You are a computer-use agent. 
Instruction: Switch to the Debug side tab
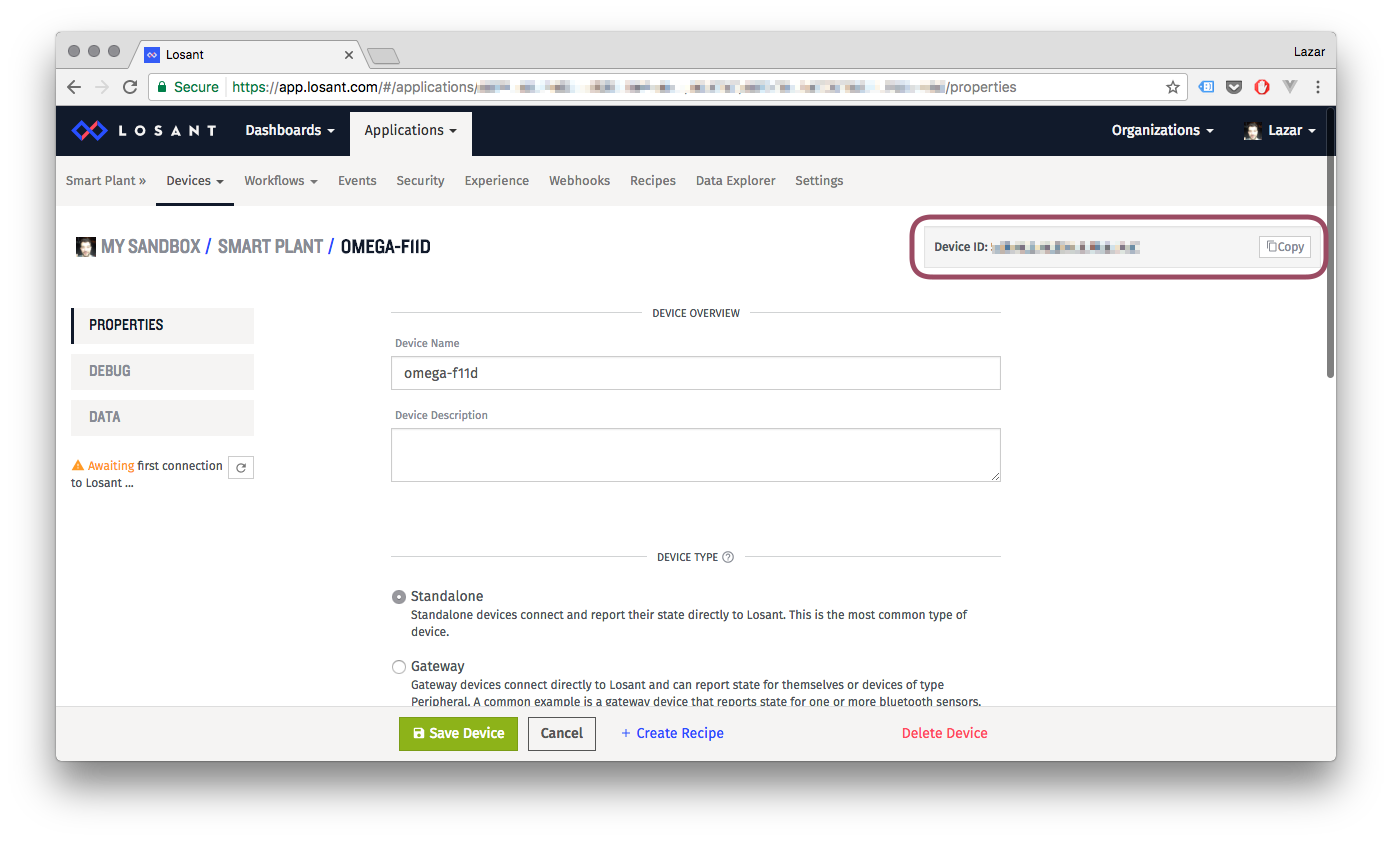(x=162, y=372)
